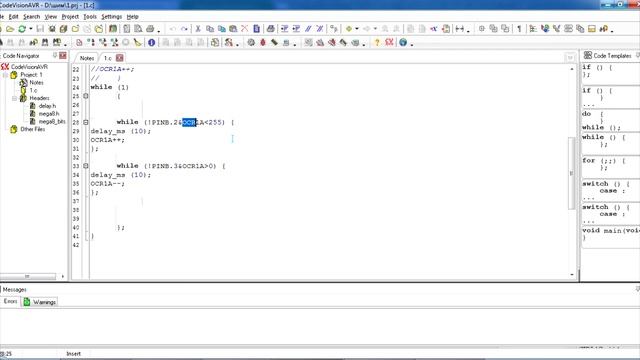
Task: Open dropdown arrow beside green diamond icon
Action: tap(357, 29)
